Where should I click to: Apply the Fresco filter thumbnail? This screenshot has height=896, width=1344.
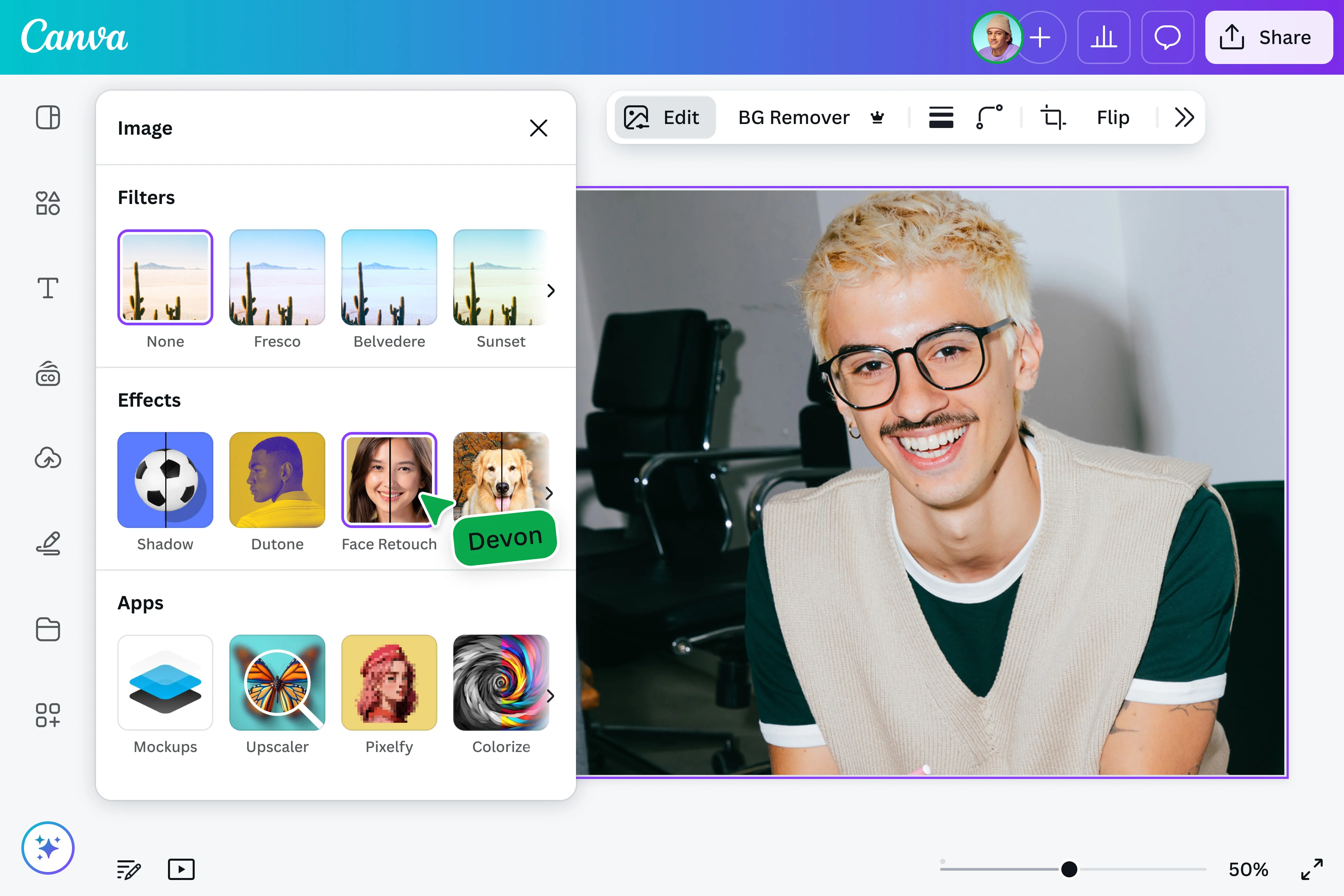tap(277, 277)
